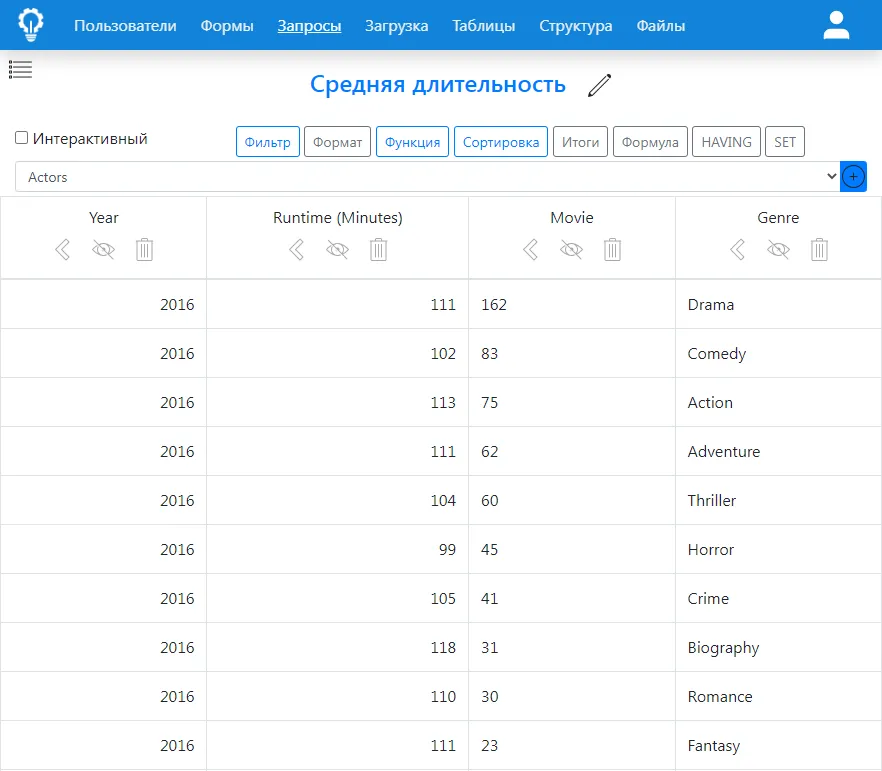
Task: Click the Movie column header
Action: (572, 218)
